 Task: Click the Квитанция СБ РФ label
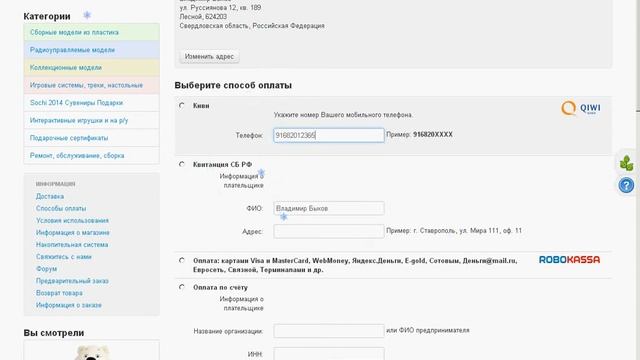tap(222, 164)
